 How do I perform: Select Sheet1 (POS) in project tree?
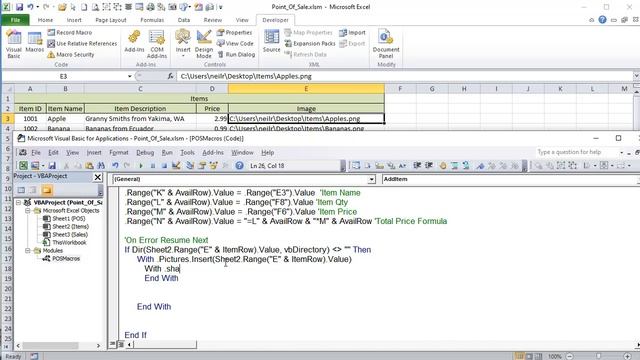point(69,219)
